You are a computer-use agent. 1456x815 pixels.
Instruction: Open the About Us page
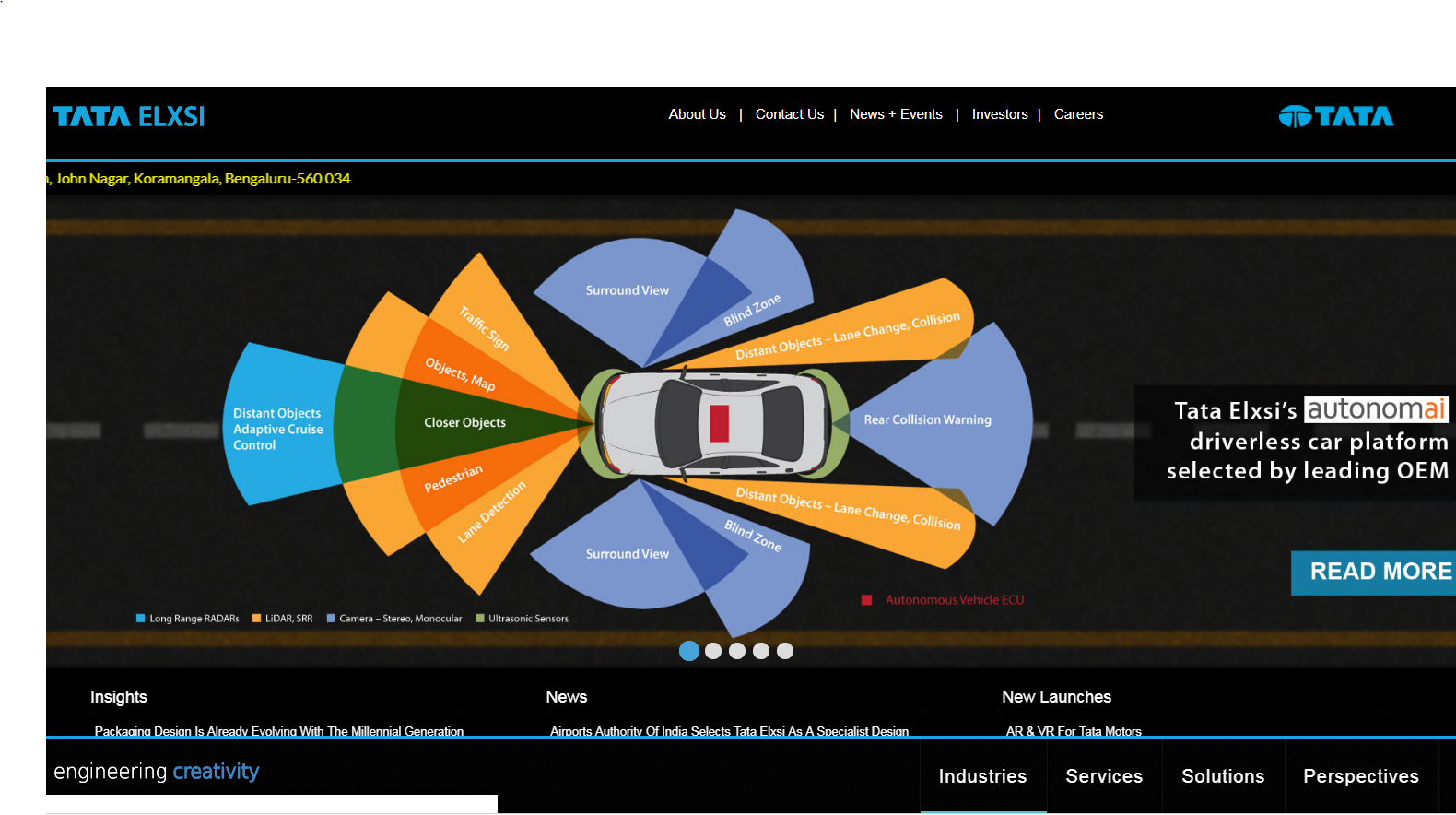697,114
